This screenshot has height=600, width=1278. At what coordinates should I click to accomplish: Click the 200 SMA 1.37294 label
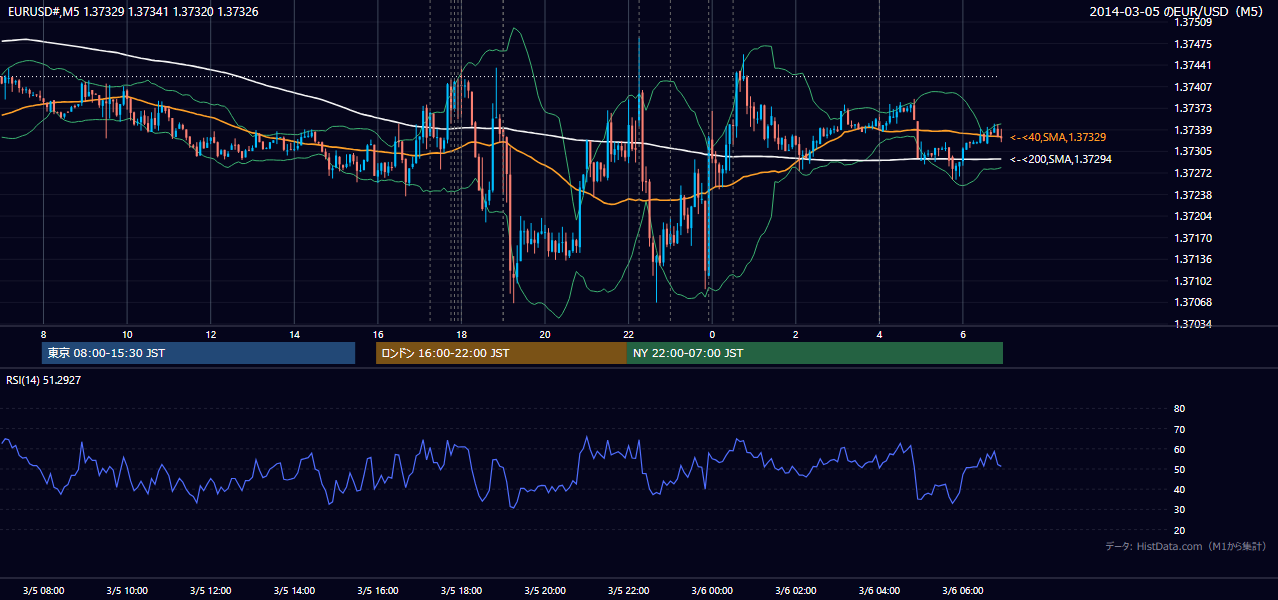tap(1061, 159)
